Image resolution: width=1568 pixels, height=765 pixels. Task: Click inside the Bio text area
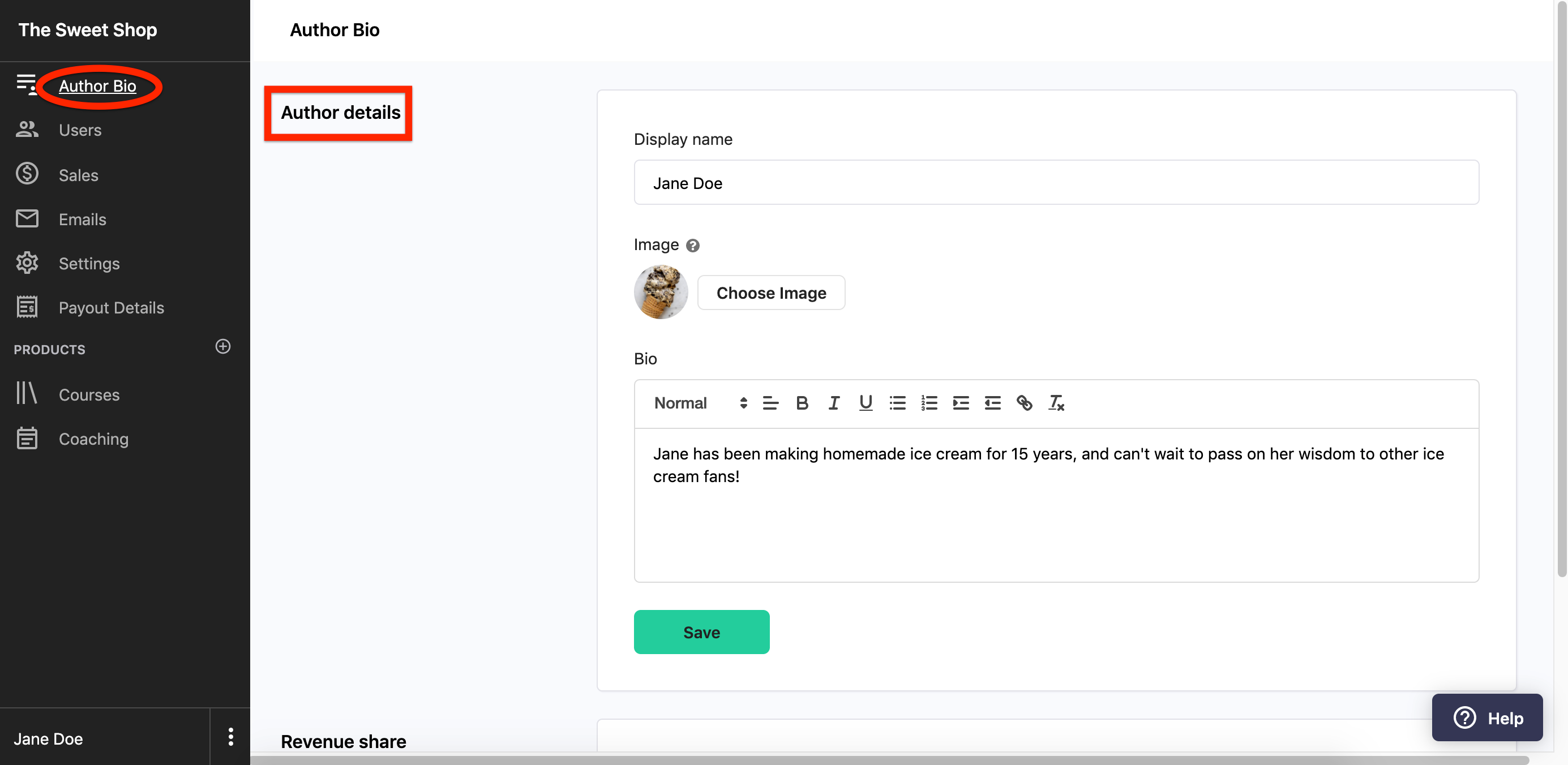[x=1056, y=505]
